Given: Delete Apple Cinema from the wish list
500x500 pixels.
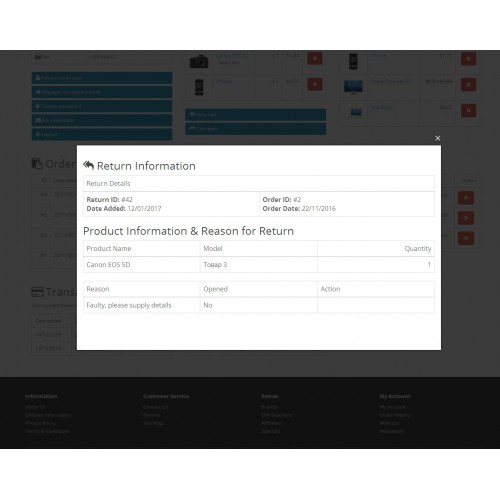Looking at the screenshot, I should pyautogui.click(x=468, y=85).
